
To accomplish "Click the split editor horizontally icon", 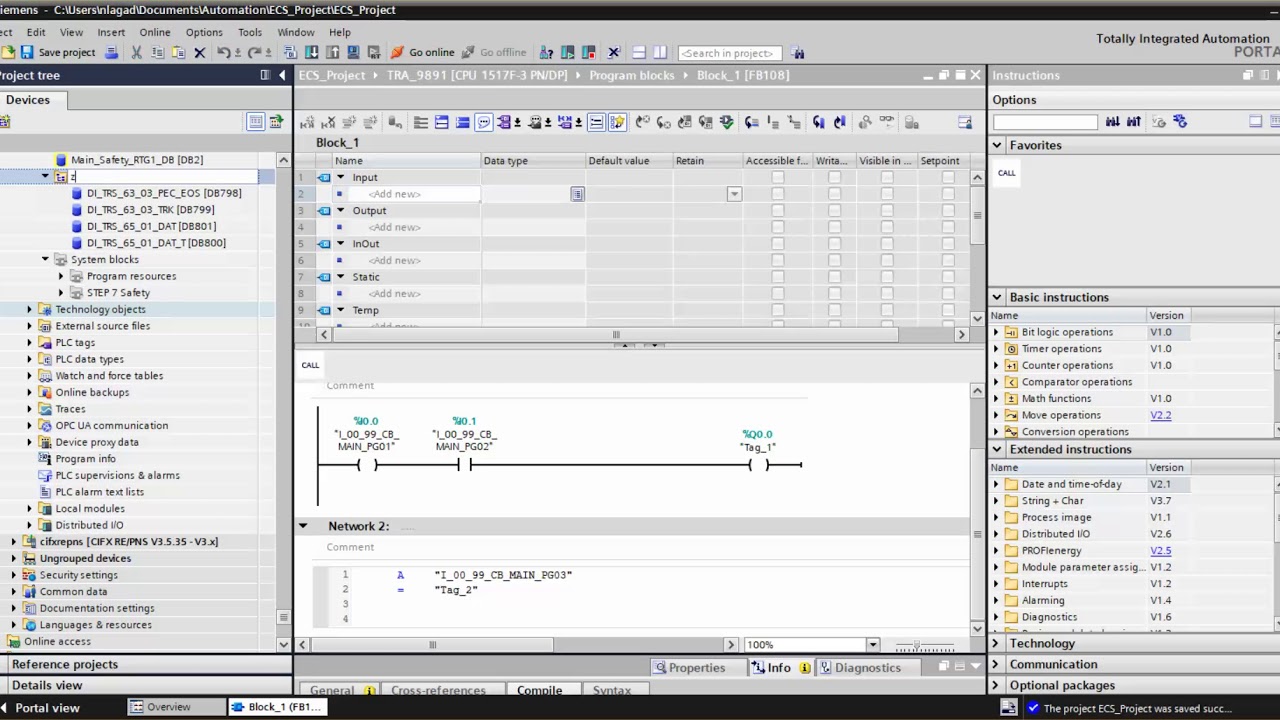I will point(638,52).
